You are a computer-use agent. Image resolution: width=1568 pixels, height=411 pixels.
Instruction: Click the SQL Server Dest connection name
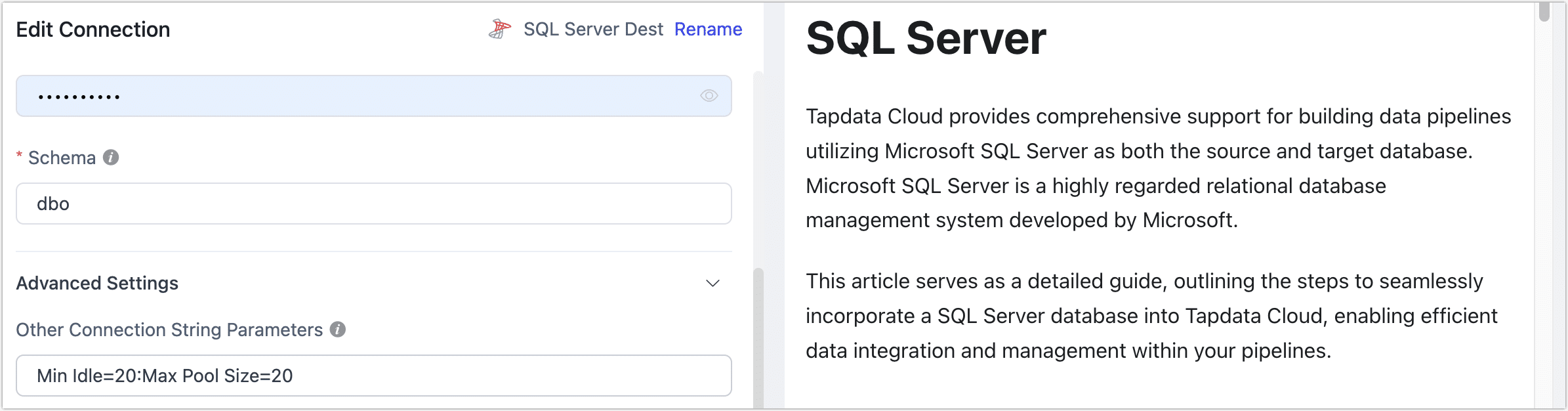(593, 29)
